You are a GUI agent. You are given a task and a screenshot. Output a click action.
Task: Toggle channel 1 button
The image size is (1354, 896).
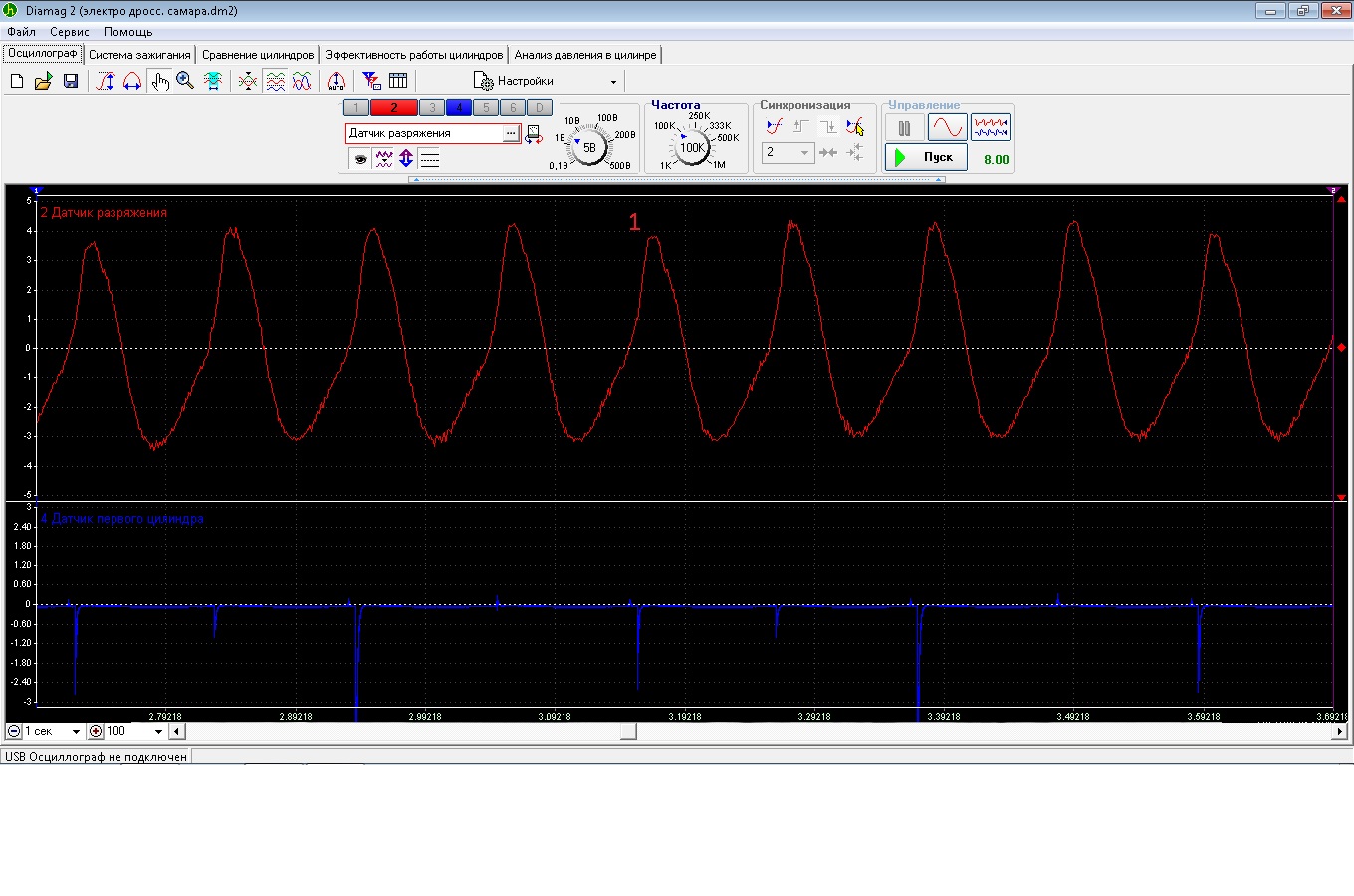(x=356, y=108)
